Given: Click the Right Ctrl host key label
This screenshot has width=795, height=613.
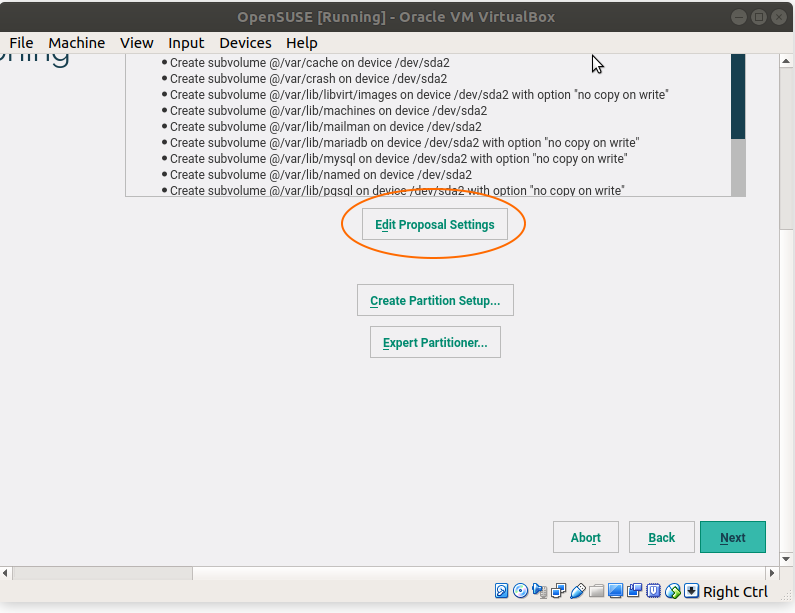Looking at the screenshot, I should pyautogui.click(x=735, y=592).
